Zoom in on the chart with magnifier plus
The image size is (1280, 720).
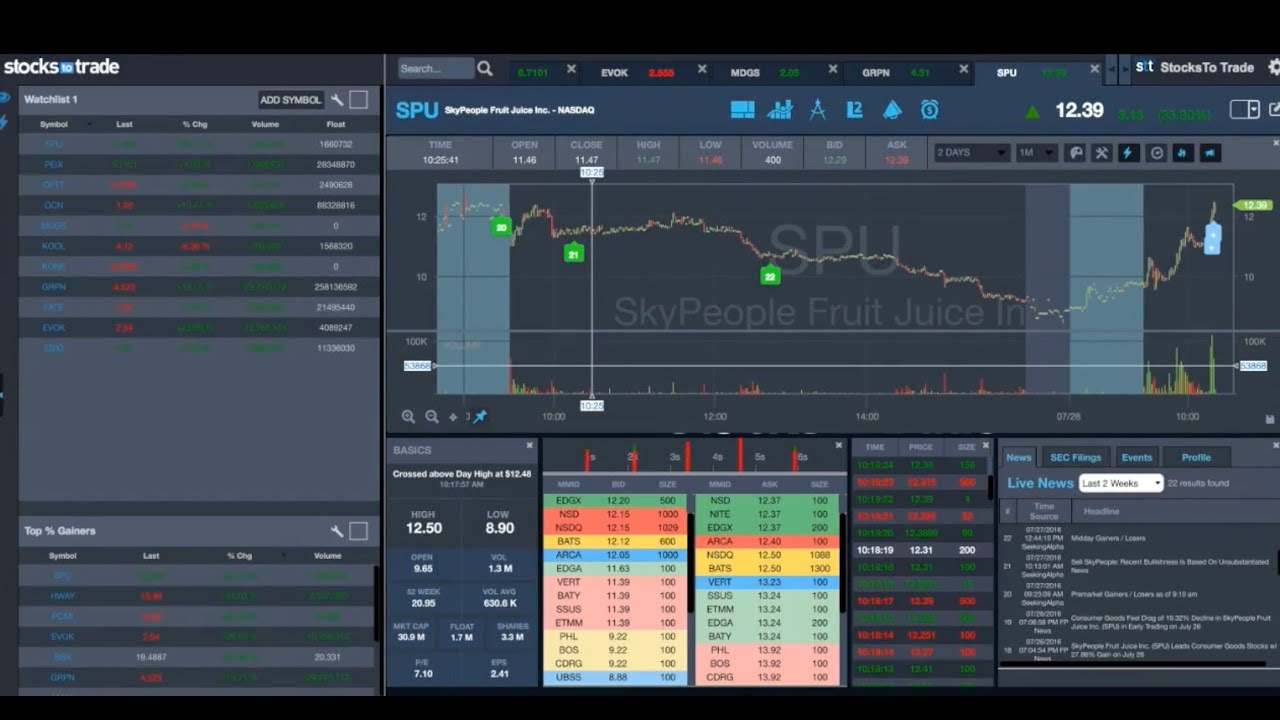click(408, 417)
